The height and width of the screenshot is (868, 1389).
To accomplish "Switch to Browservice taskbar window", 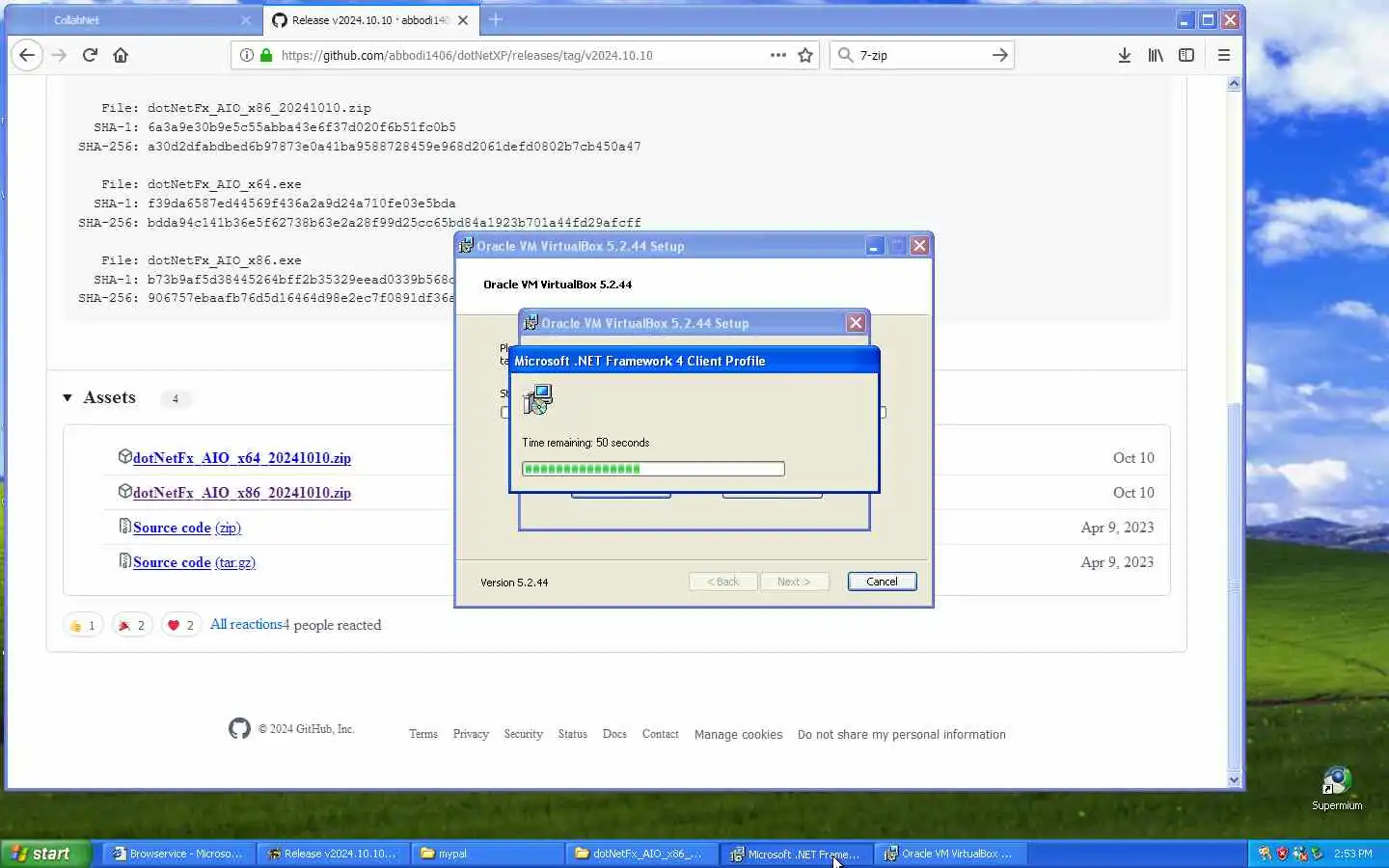I will point(179,854).
